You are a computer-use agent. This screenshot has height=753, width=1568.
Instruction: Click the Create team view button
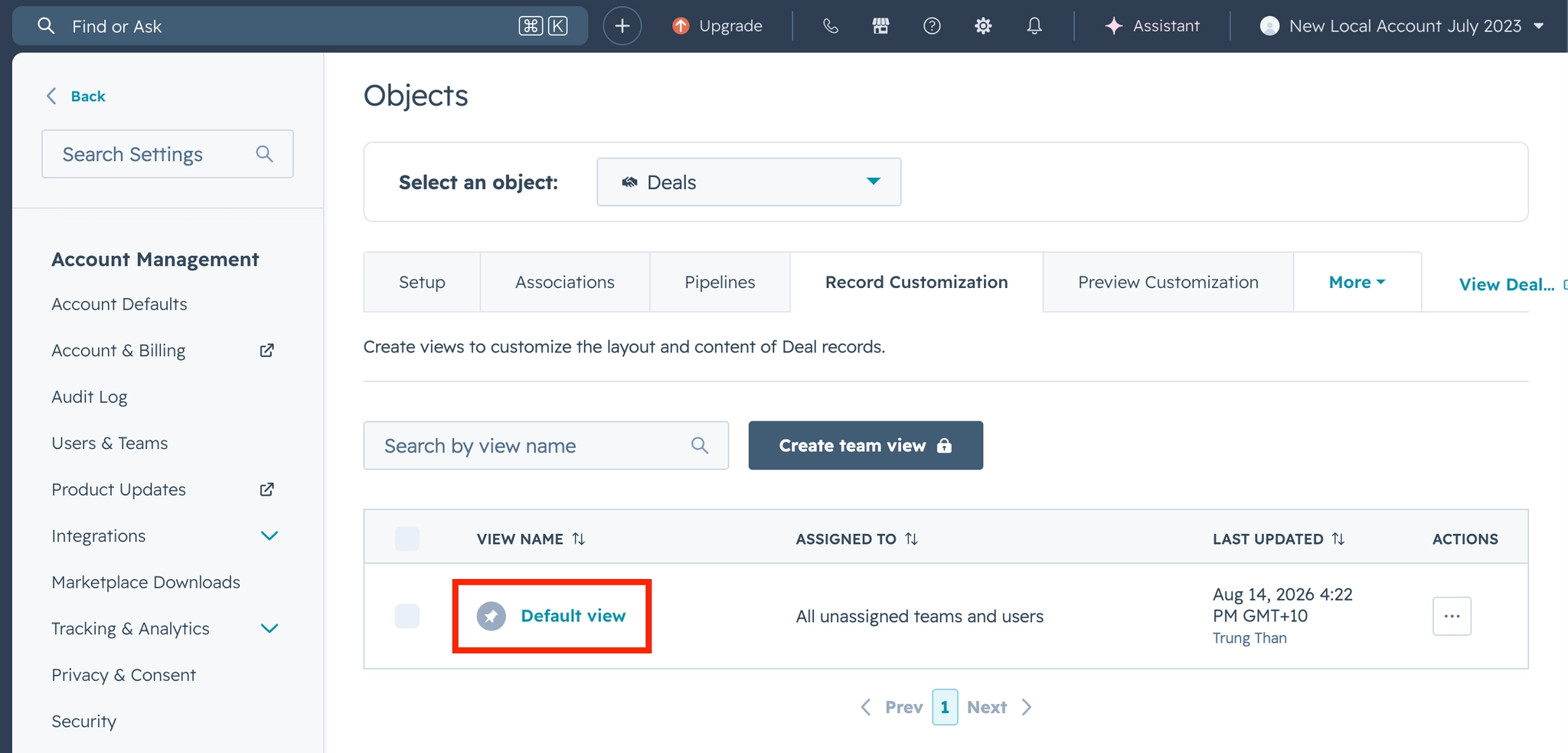click(x=866, y=445)
